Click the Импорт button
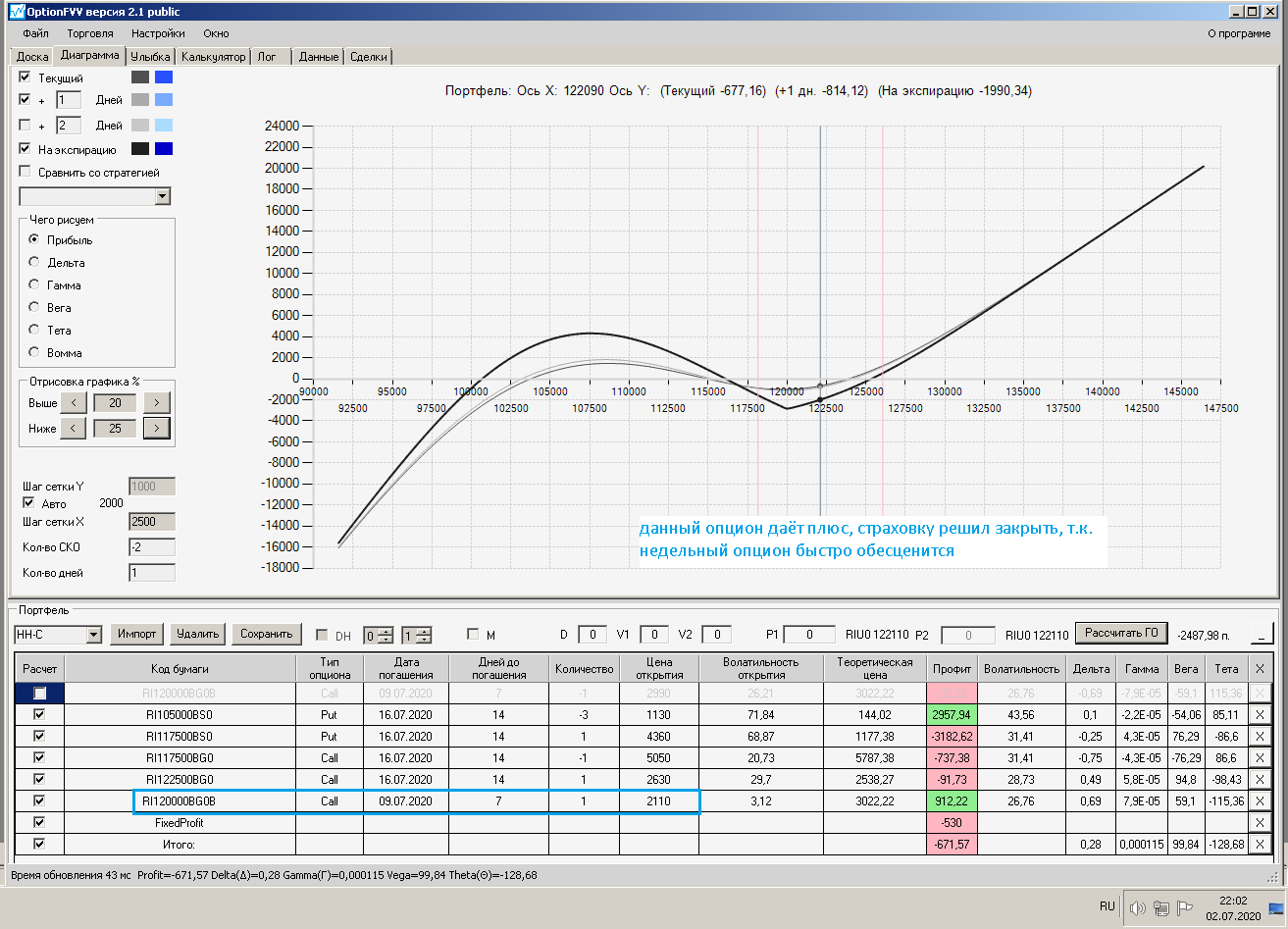Viewport: 1288px width, 929px height. 137,634
